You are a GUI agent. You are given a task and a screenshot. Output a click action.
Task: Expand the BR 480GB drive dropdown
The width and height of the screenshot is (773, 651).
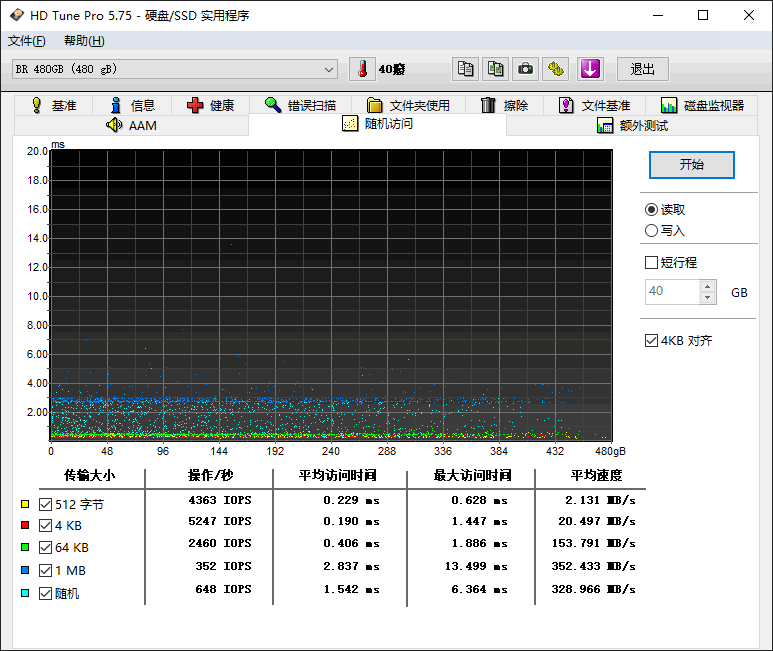click(x=330, y=69)
